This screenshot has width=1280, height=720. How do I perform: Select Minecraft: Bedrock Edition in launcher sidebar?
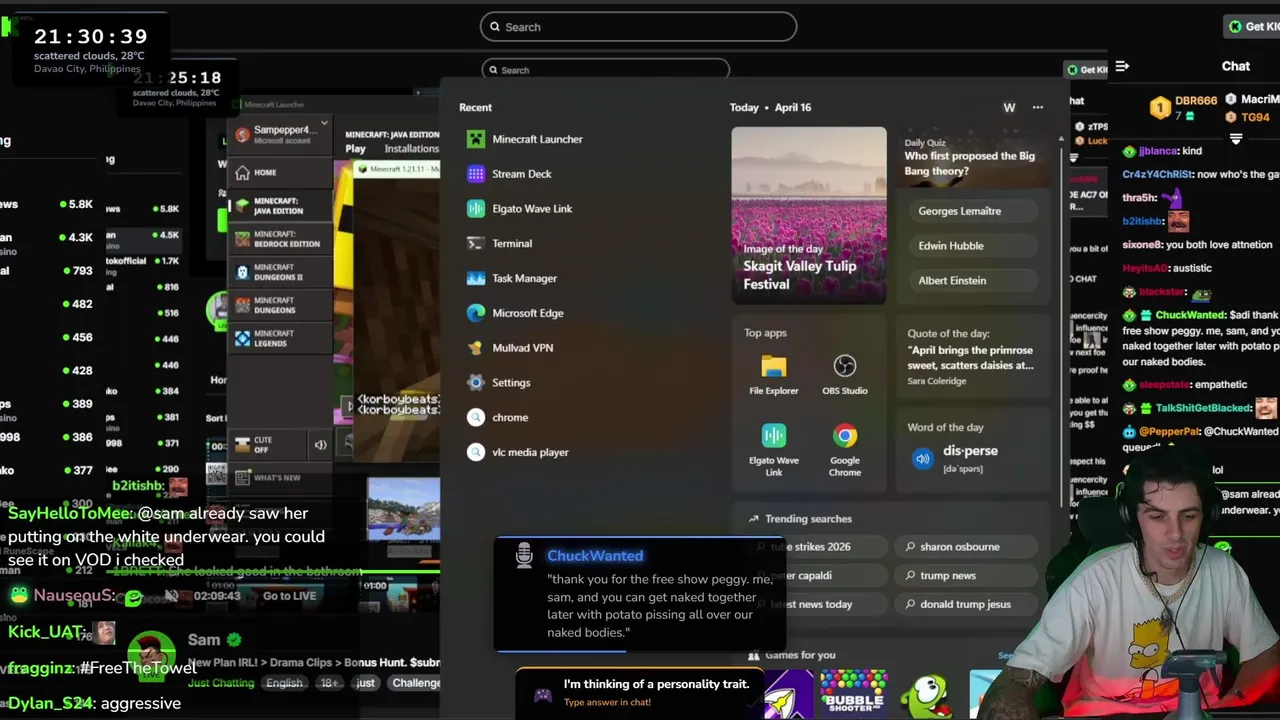(280, 239)
